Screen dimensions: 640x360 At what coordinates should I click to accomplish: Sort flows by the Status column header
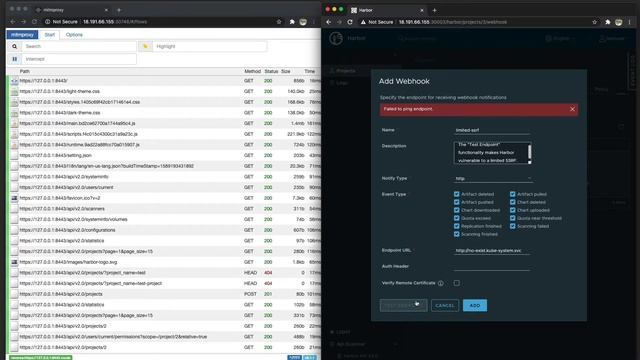271,71
